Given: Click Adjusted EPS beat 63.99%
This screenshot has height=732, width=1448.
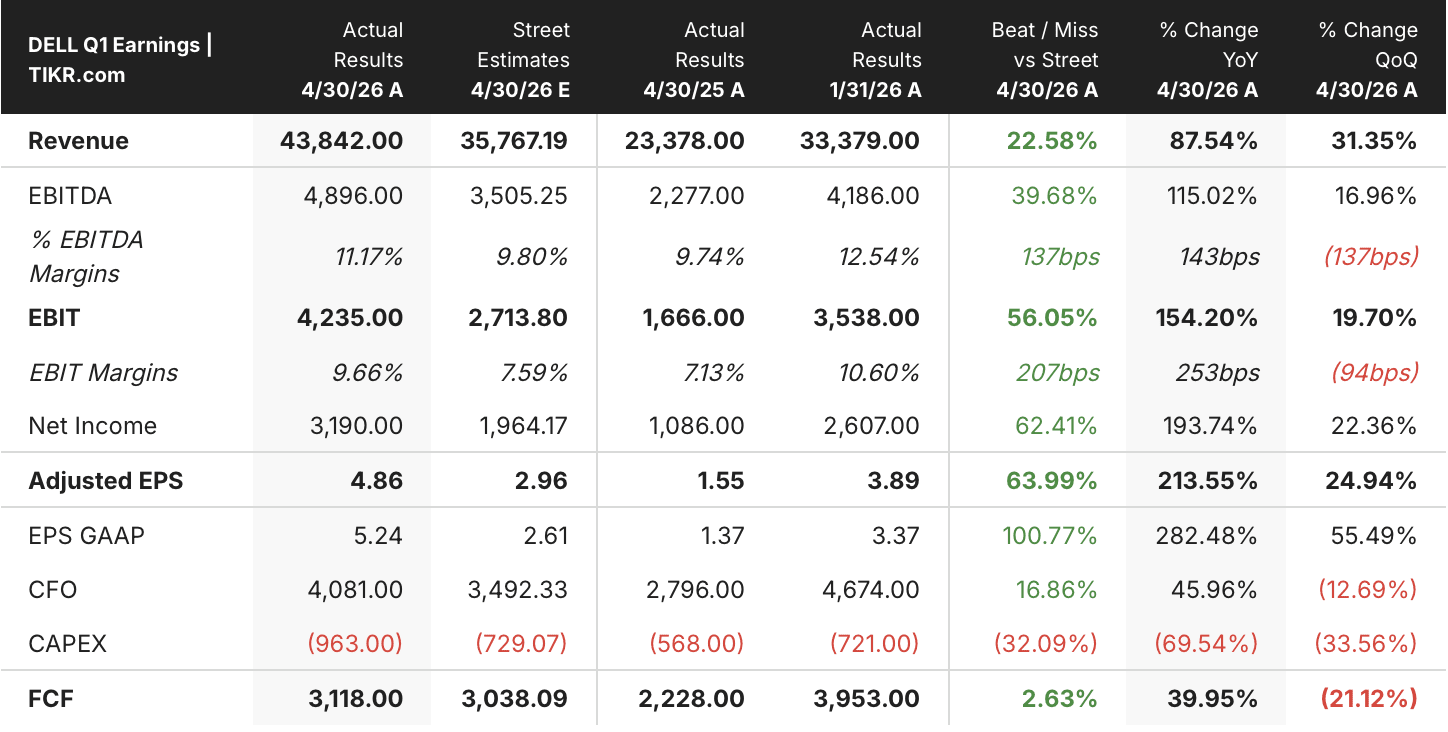Looking at the screenshot, I should click(1052, 481).
